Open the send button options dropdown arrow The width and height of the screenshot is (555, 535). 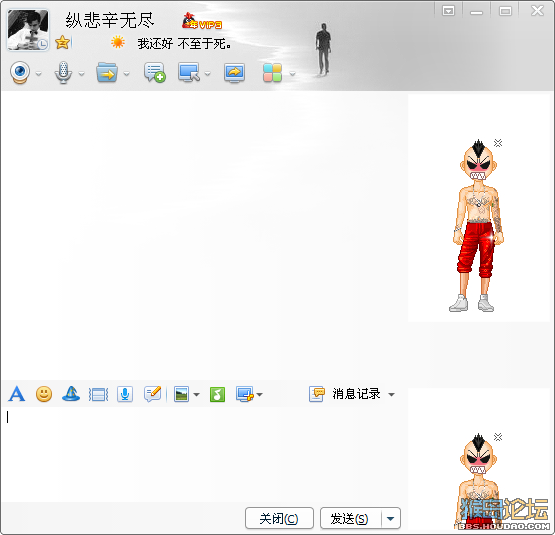391,519
